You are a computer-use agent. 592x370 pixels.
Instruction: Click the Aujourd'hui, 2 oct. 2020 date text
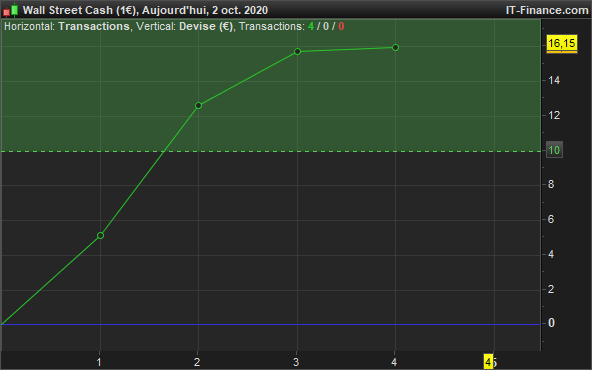[x=205, y=10]
